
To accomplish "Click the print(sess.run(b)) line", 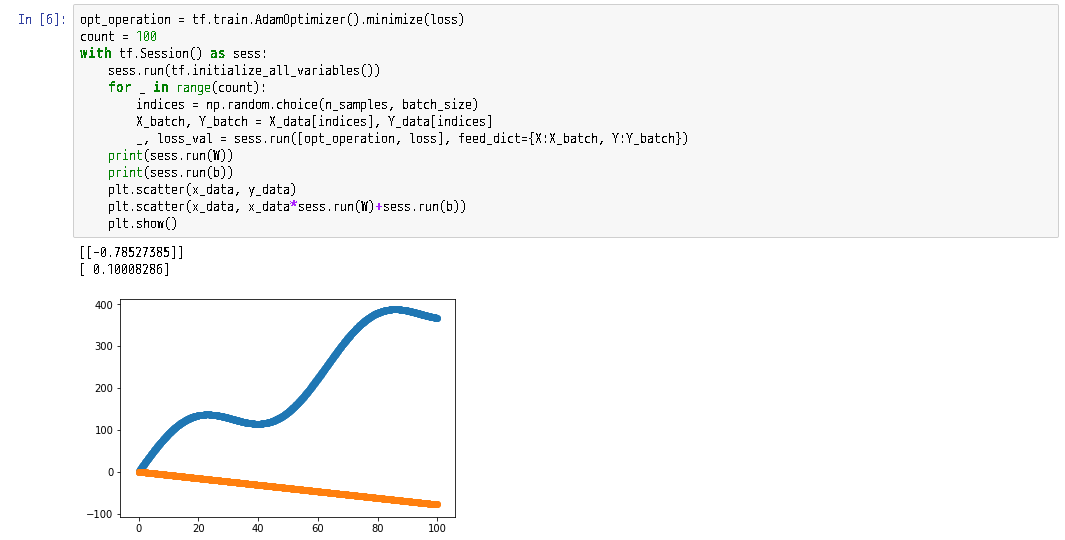I will coord(170,172).
